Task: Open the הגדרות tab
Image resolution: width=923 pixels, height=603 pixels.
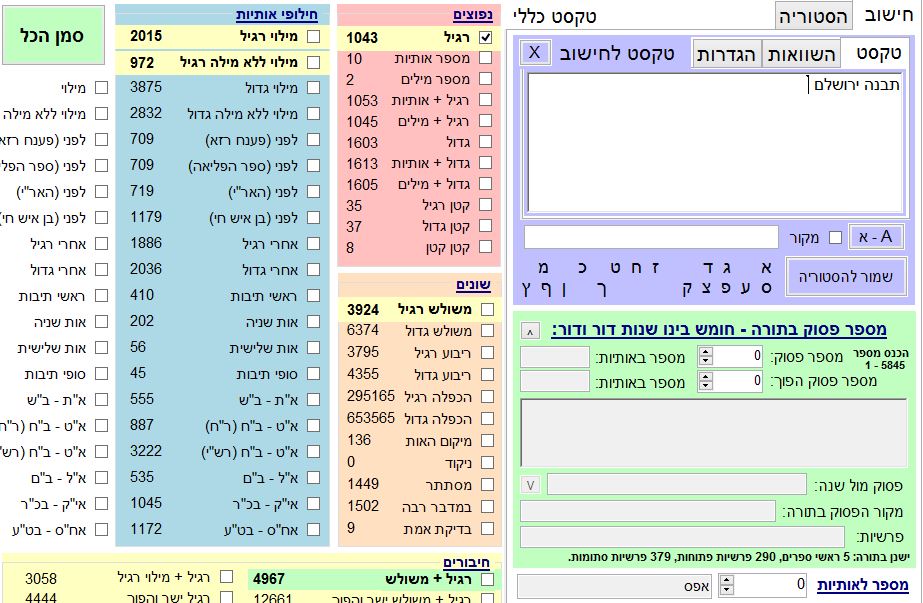Action: (728, 53)
